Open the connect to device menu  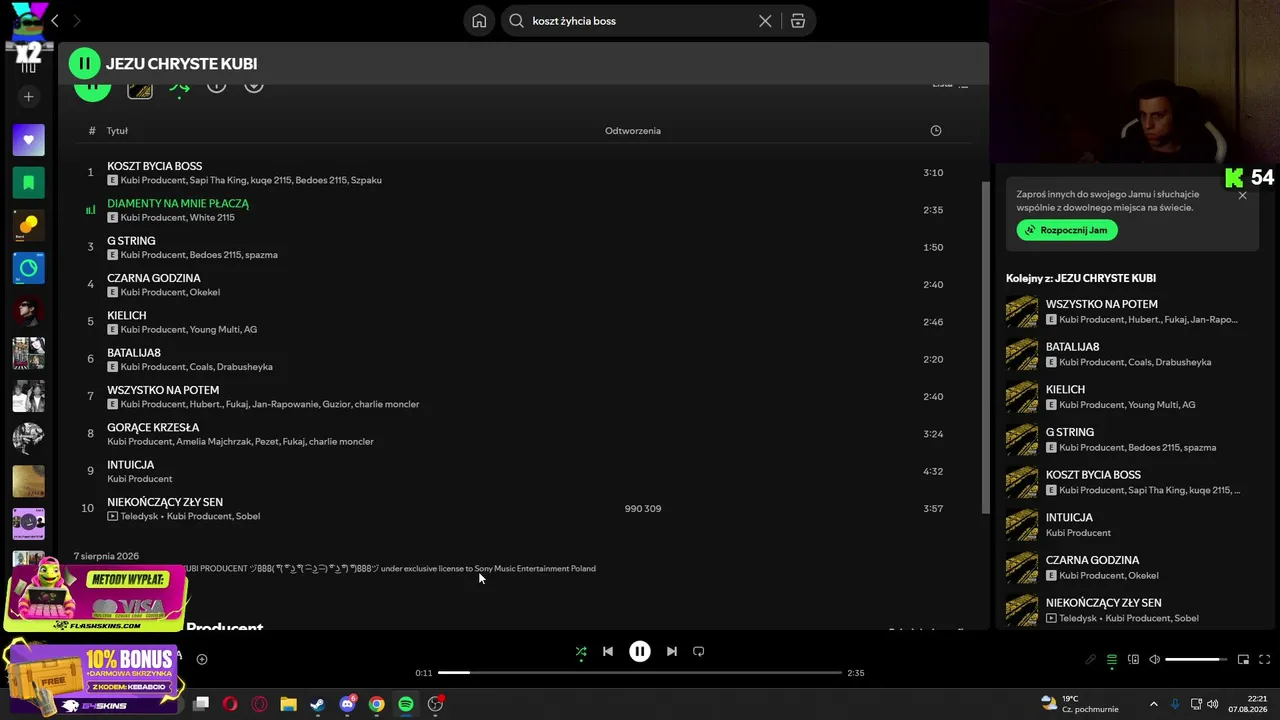[x=1133, y=660]
